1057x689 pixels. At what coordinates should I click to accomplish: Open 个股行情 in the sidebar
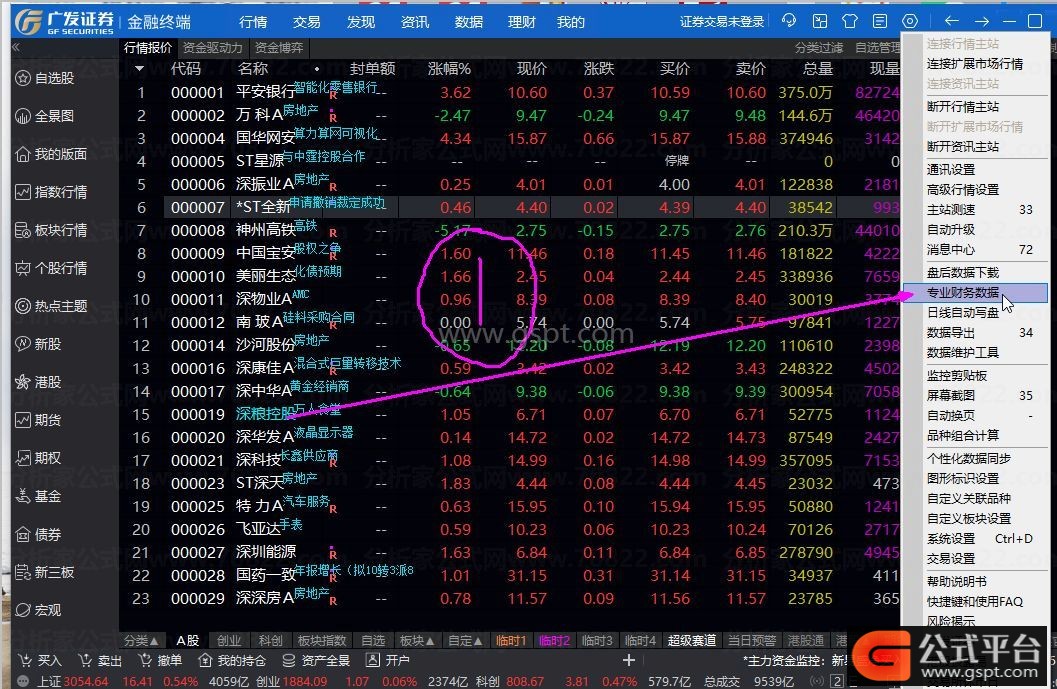pos(51,268)
